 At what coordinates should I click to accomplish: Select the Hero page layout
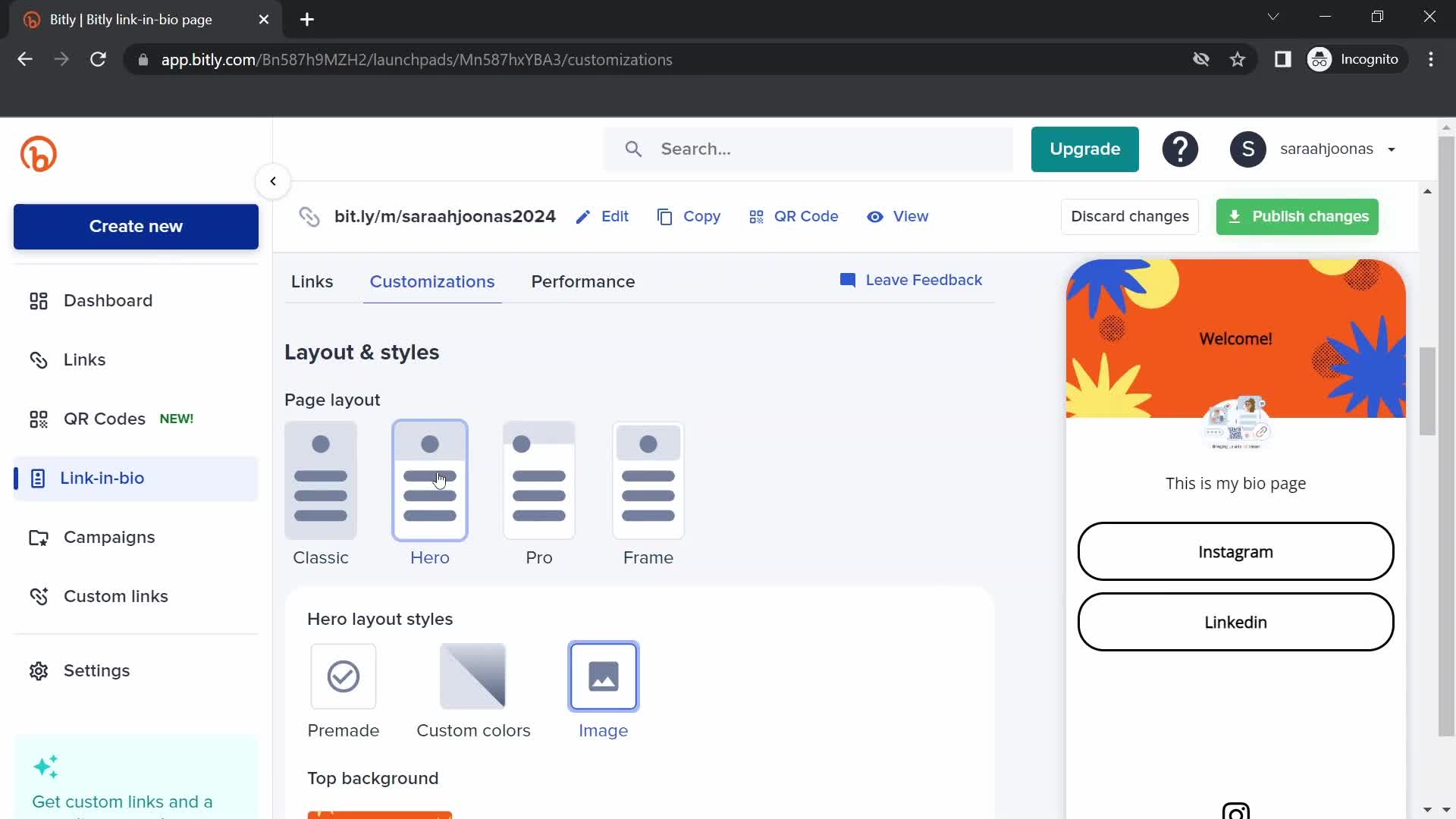[x=430, y=481]
